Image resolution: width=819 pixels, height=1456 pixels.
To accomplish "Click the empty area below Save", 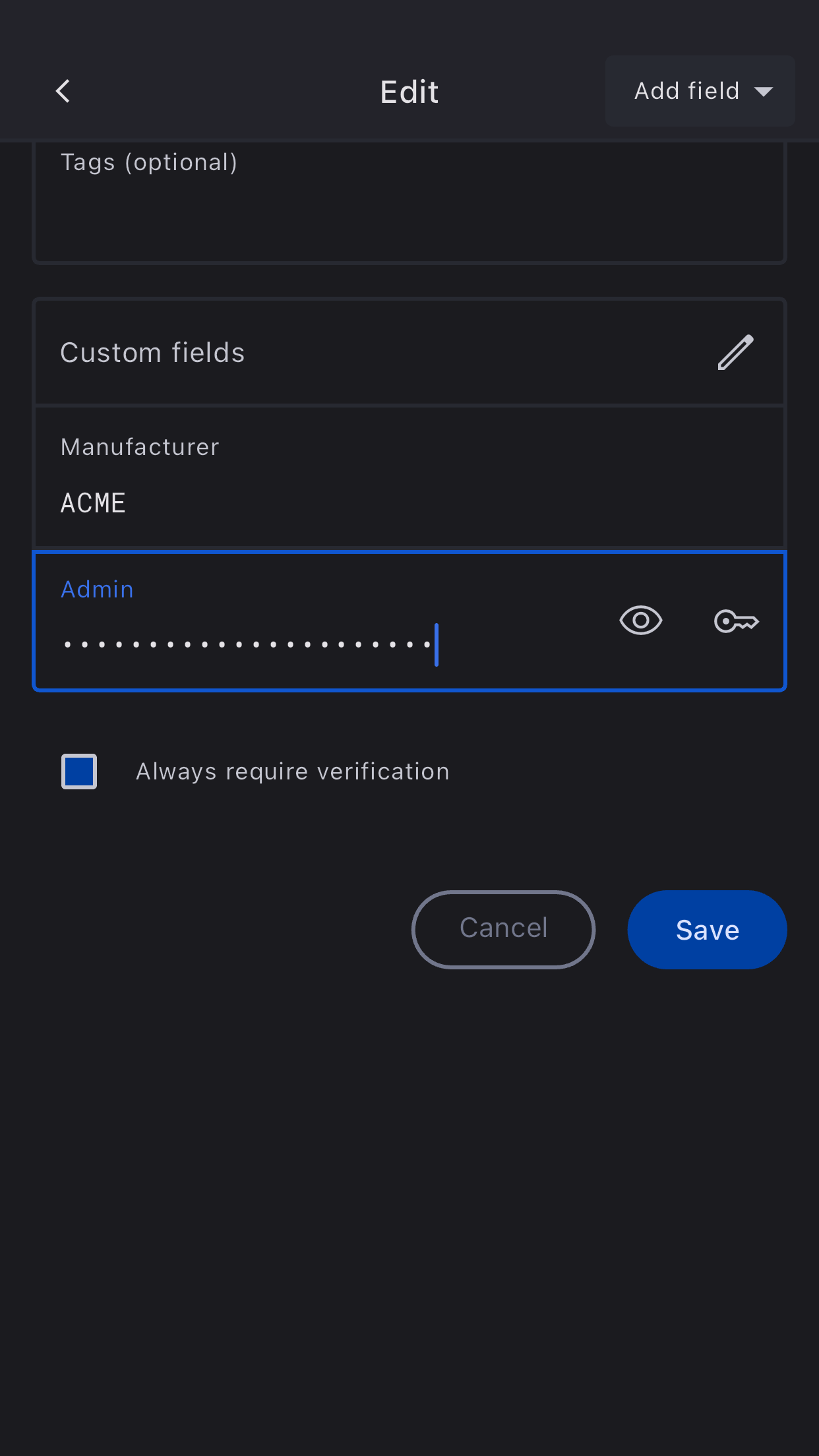I will click(x=409, y=1187).
